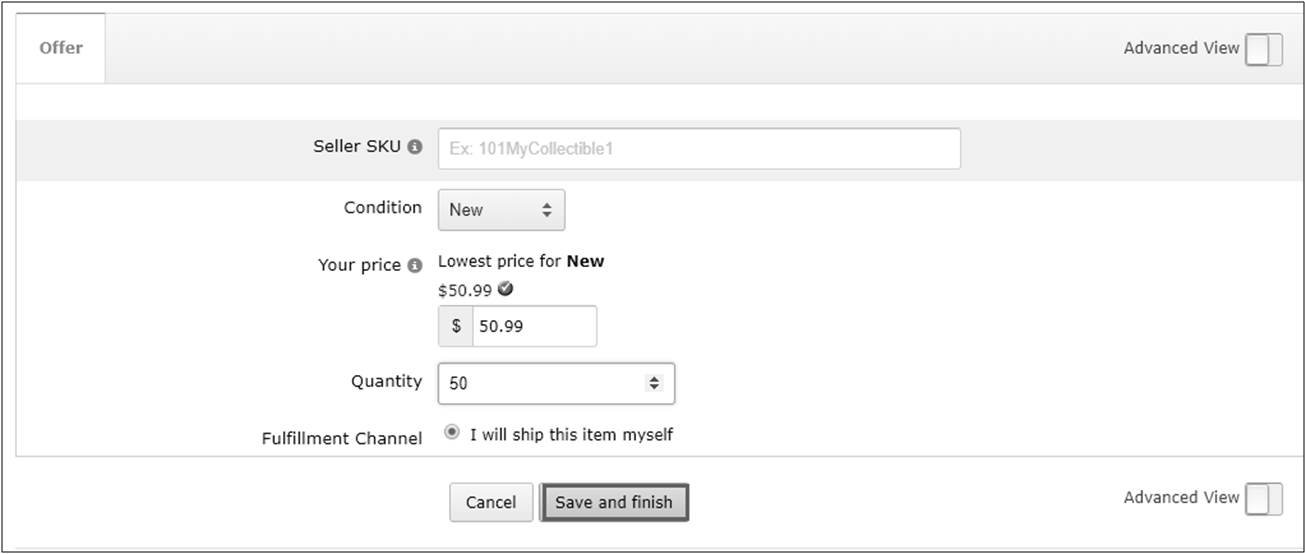Increase quantity with the up arrow
Image resolution: width=1305 pixels, height=554 pixels.
point(654,378)
